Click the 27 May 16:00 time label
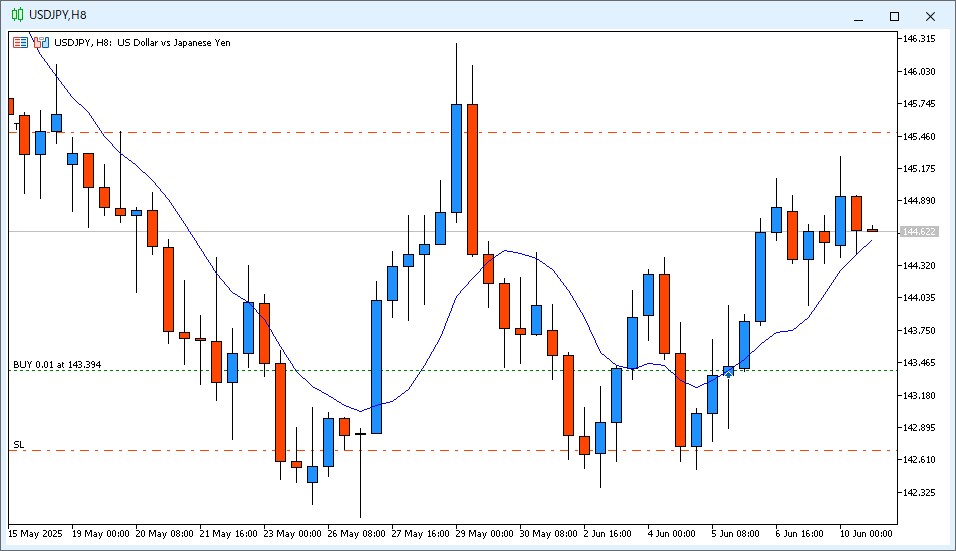 coord(421,534)
